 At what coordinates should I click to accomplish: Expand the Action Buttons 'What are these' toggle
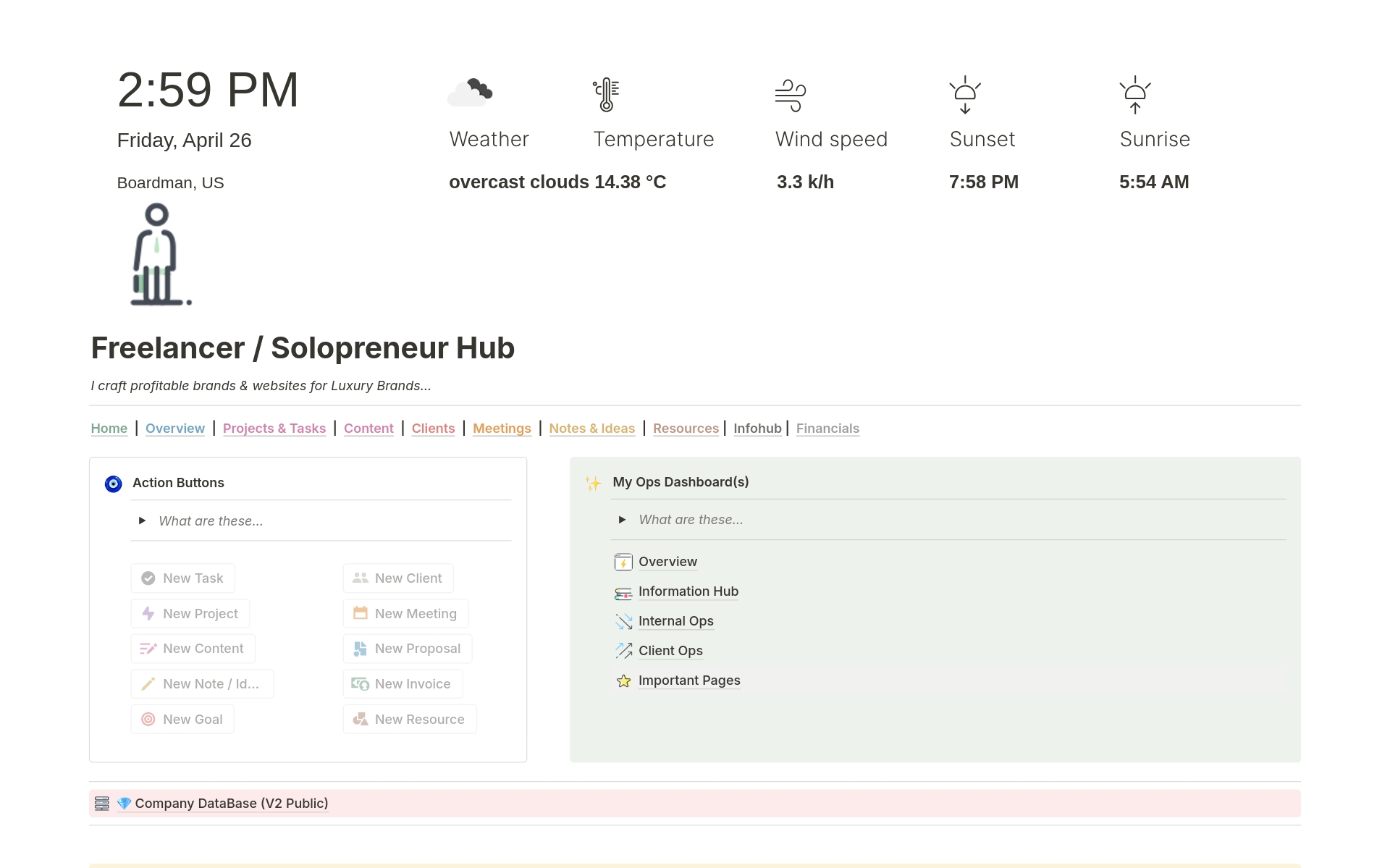click(143, 521)
